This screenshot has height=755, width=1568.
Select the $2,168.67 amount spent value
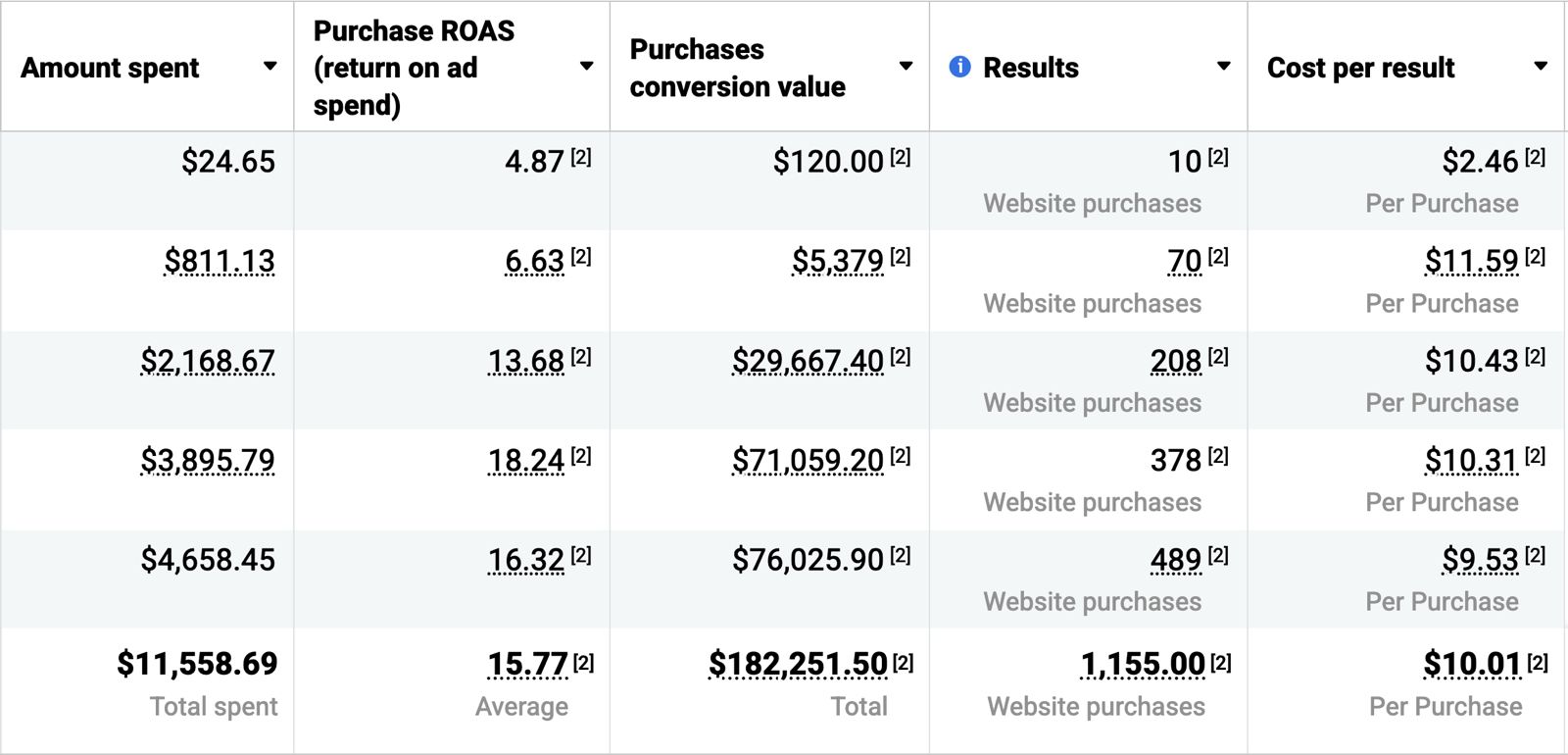tap(208, 361)
